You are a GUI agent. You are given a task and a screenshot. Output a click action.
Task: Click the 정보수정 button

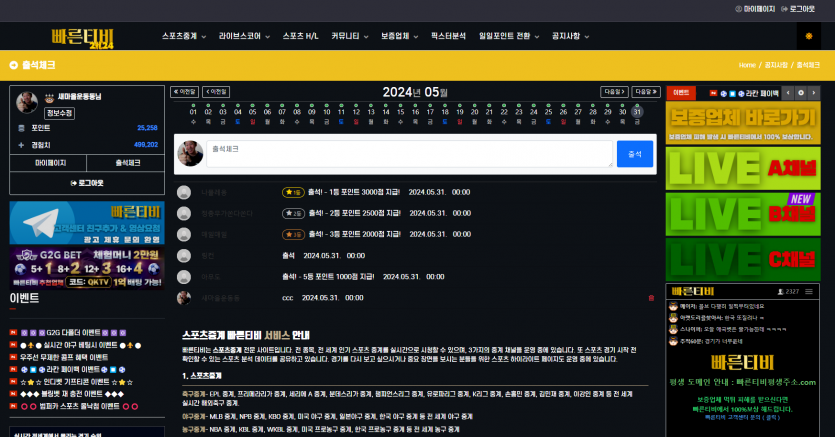(59, 113)
